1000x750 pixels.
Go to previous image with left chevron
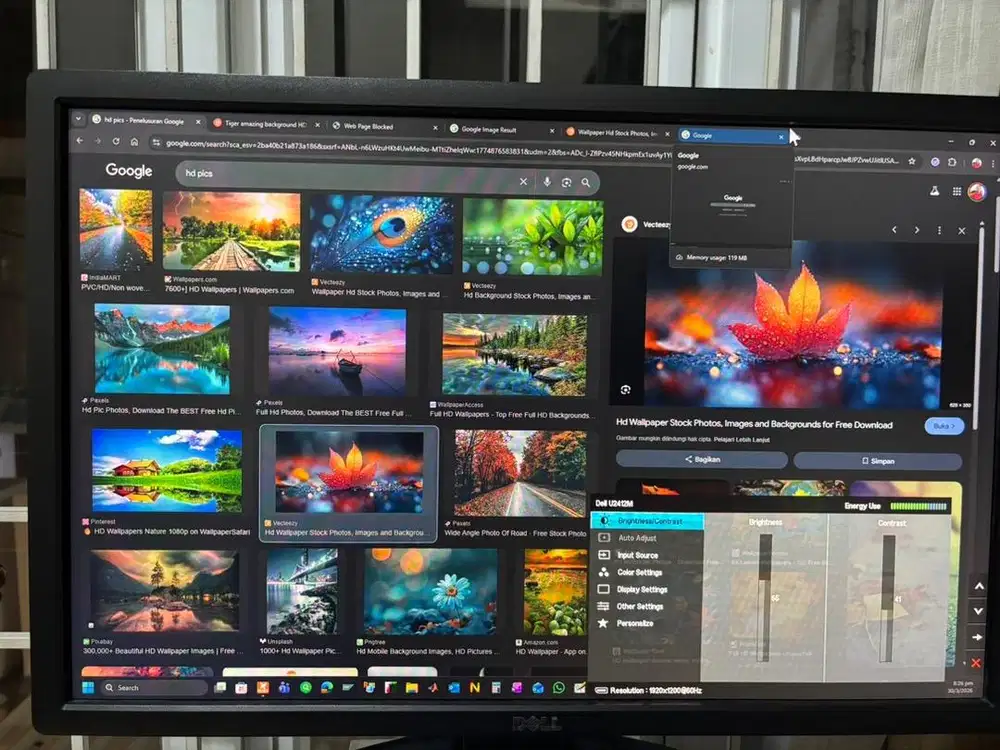click(895, 230)
